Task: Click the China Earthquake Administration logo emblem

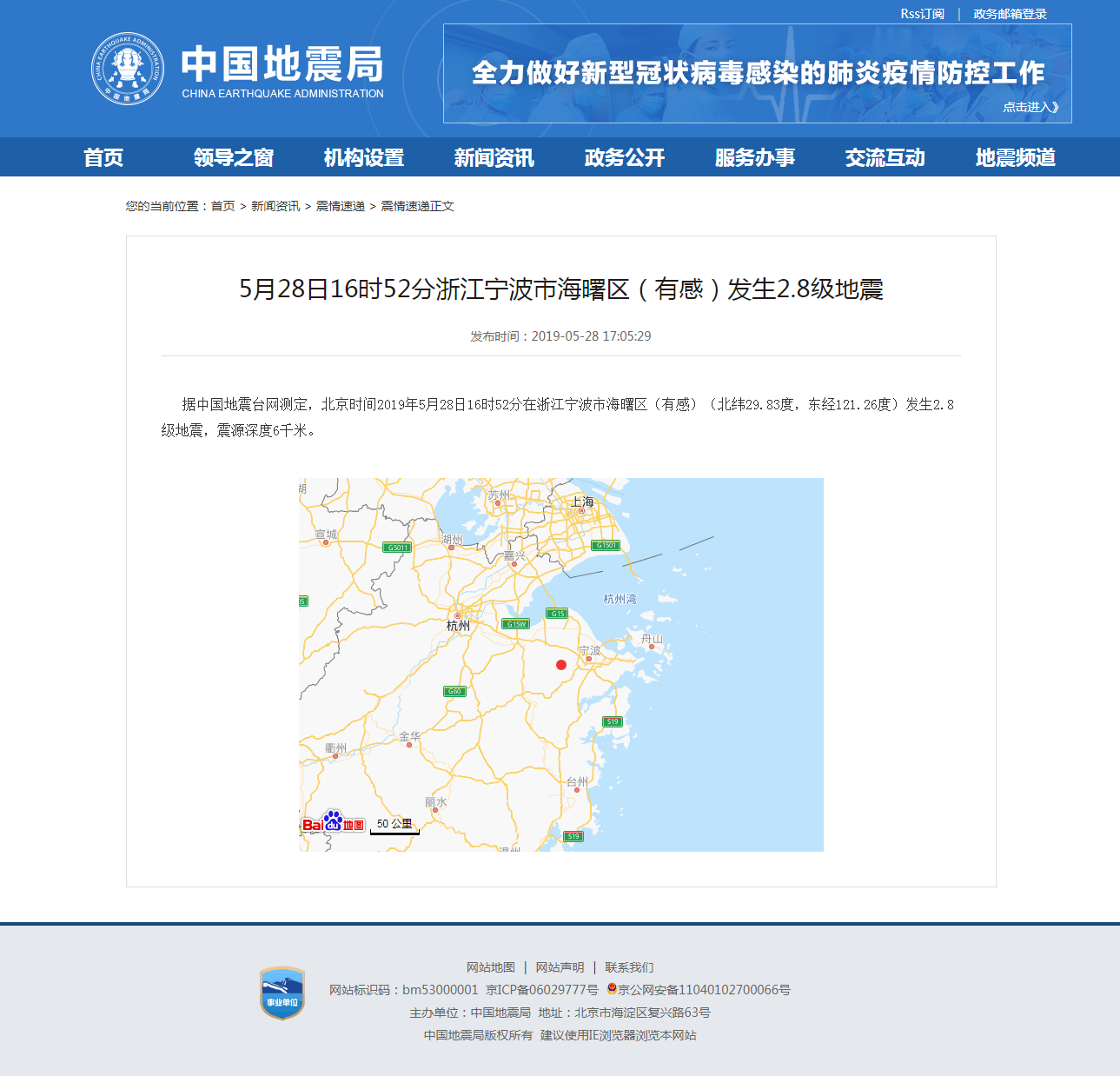Action: pyautogui.click(x=129, y=68)
